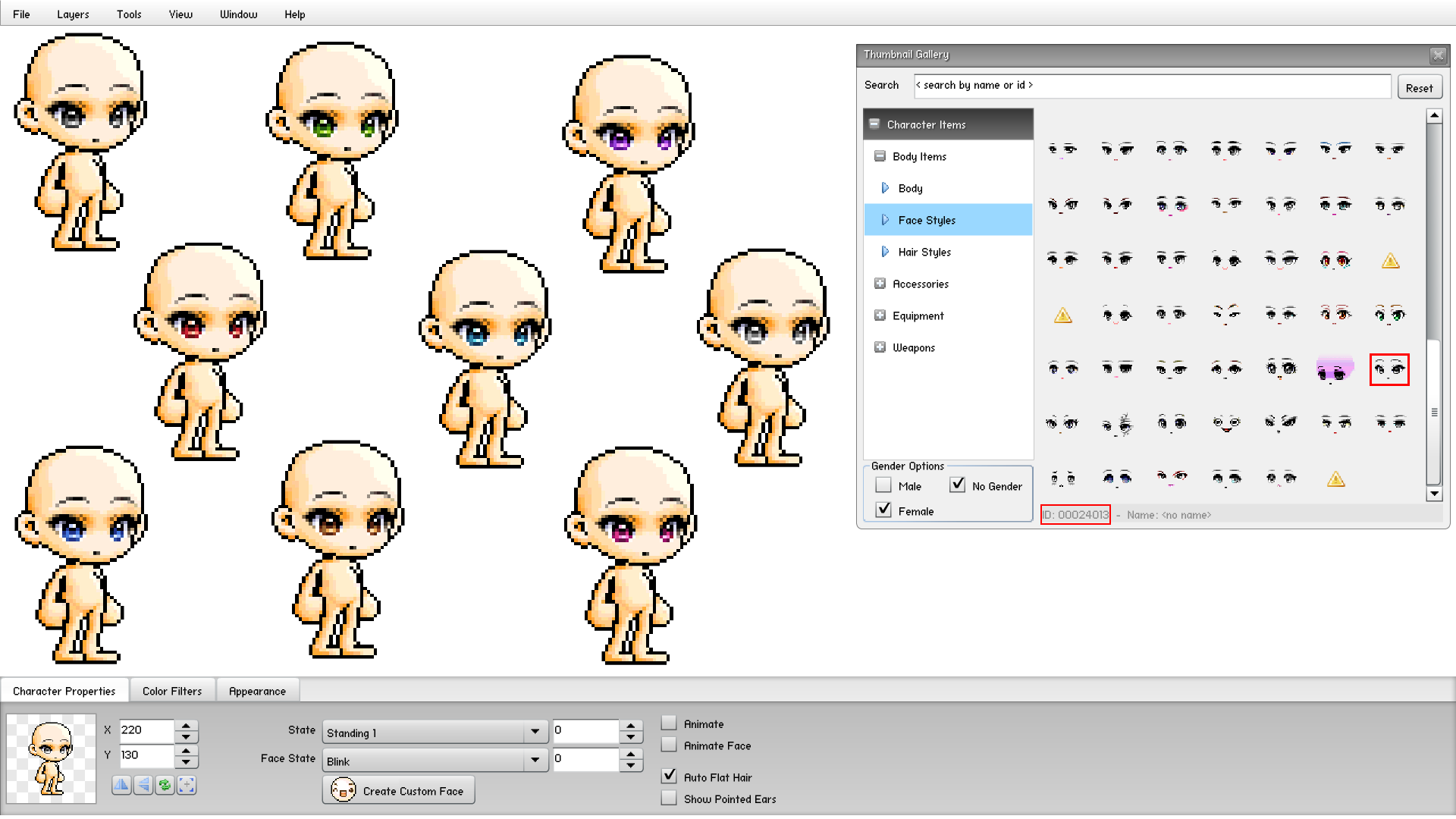Image resolution: width=1456 pixels, height=819 pixels.
Task: Flip character vertically with blue triangle icon
Action: [143, 786]
